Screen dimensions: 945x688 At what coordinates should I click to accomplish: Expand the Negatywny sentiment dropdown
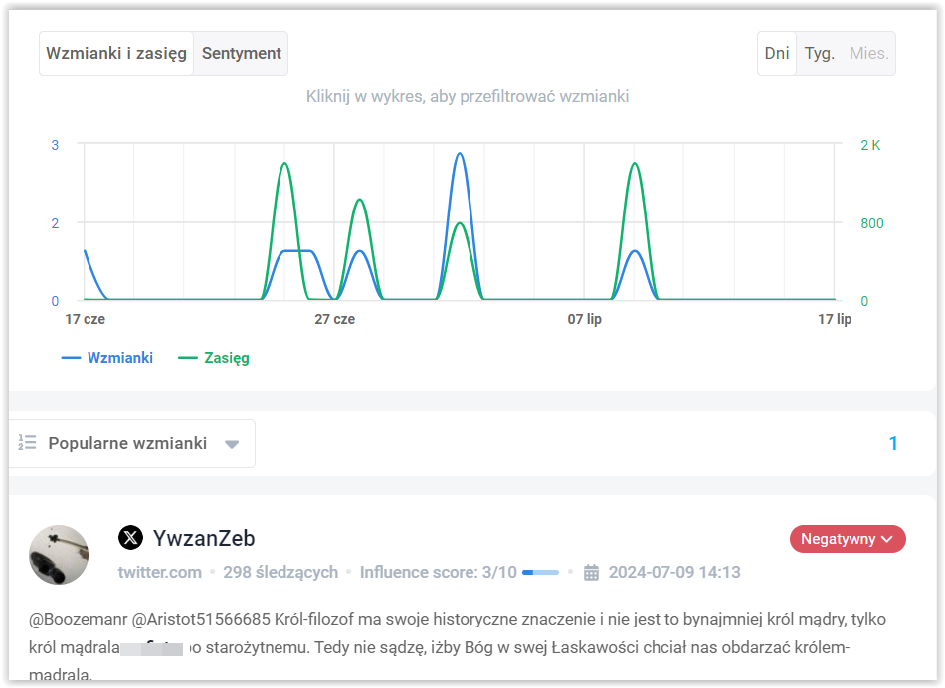847,539
